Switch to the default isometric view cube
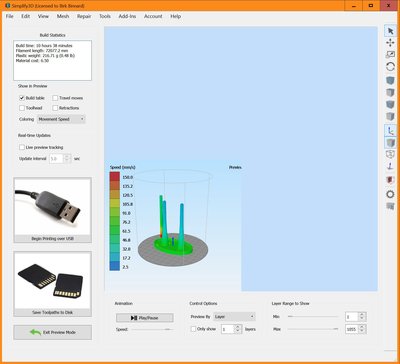The width and height of the screenshot is (400, 364). (x=390, y=80)
